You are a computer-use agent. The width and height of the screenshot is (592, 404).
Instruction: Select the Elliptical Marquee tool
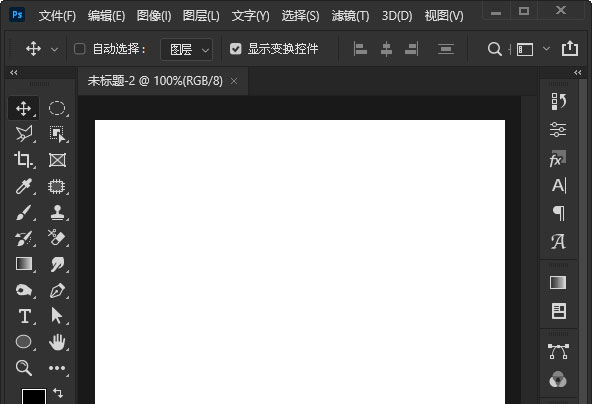[57, 108]
